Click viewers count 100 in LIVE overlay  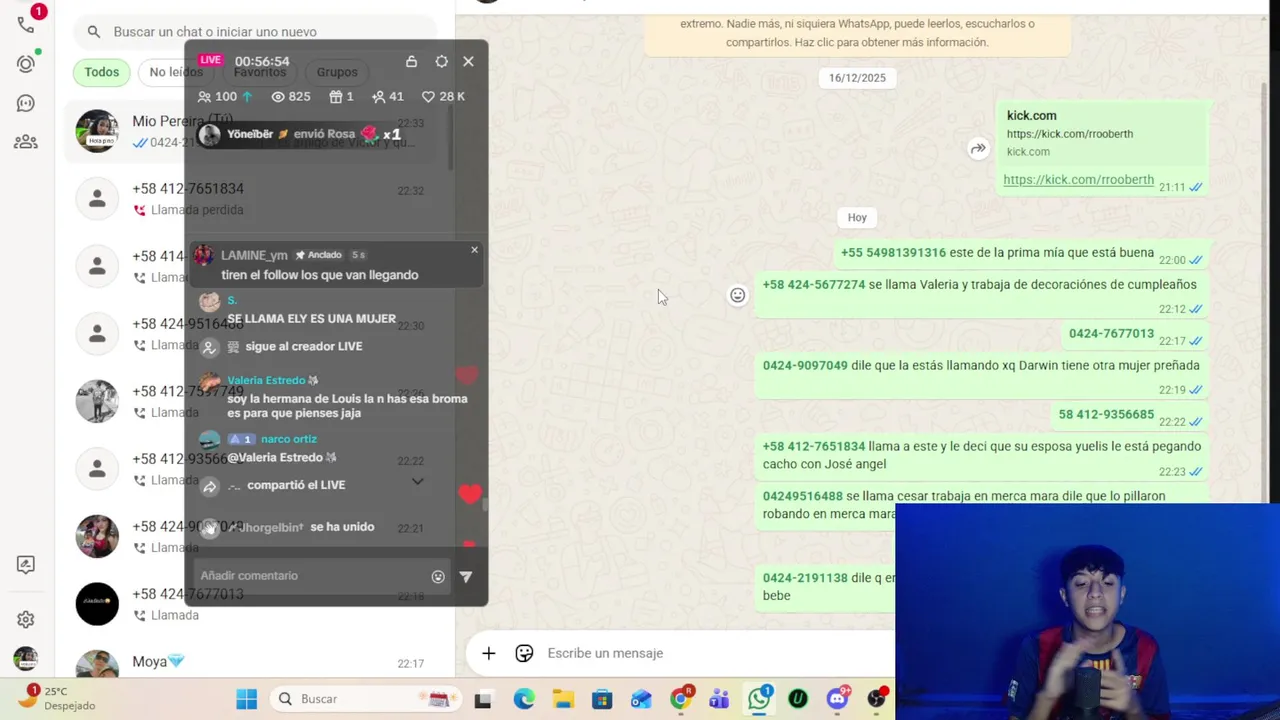pos(225,96)
